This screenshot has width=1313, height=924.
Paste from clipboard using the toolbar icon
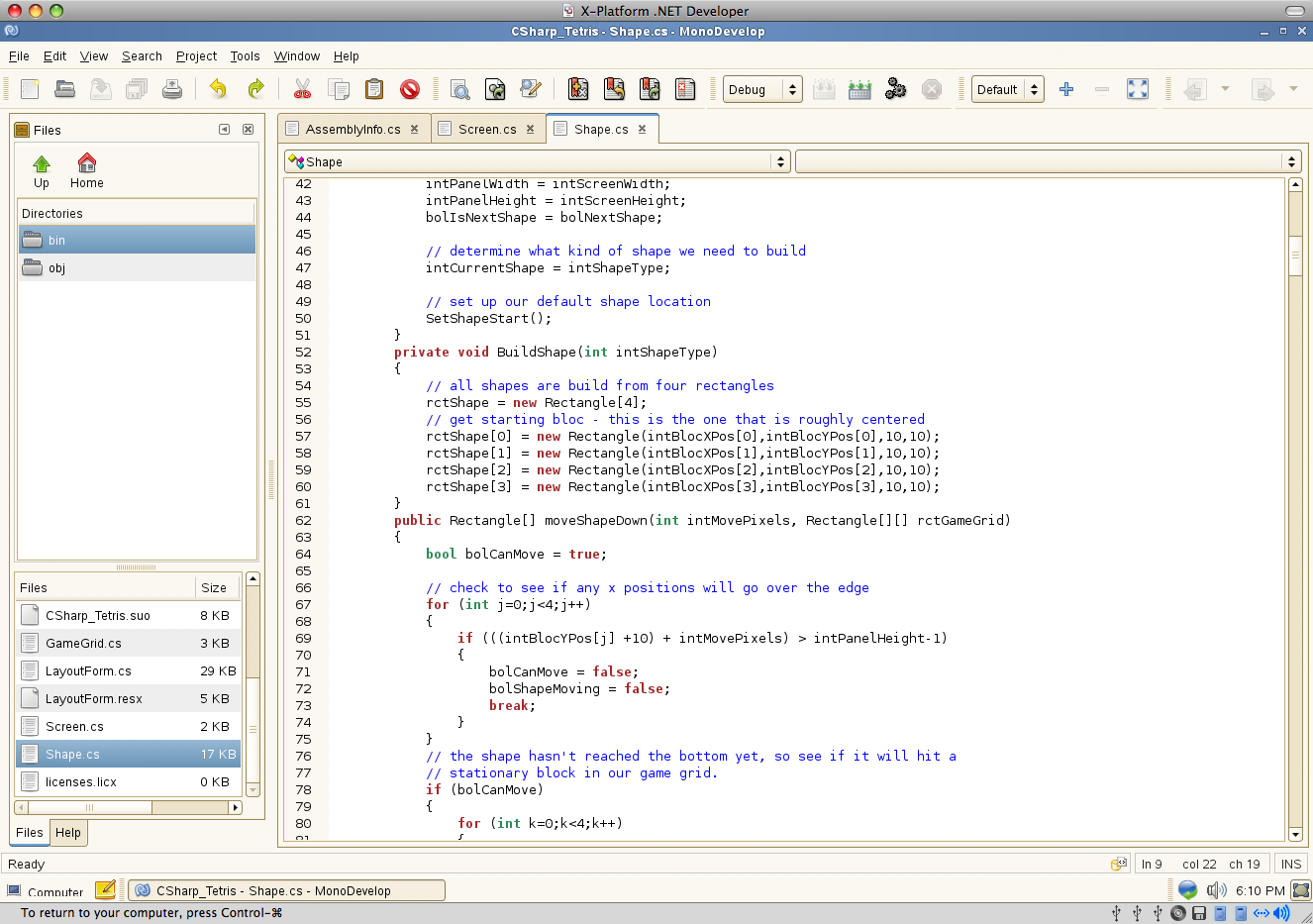tap(374, 89)
